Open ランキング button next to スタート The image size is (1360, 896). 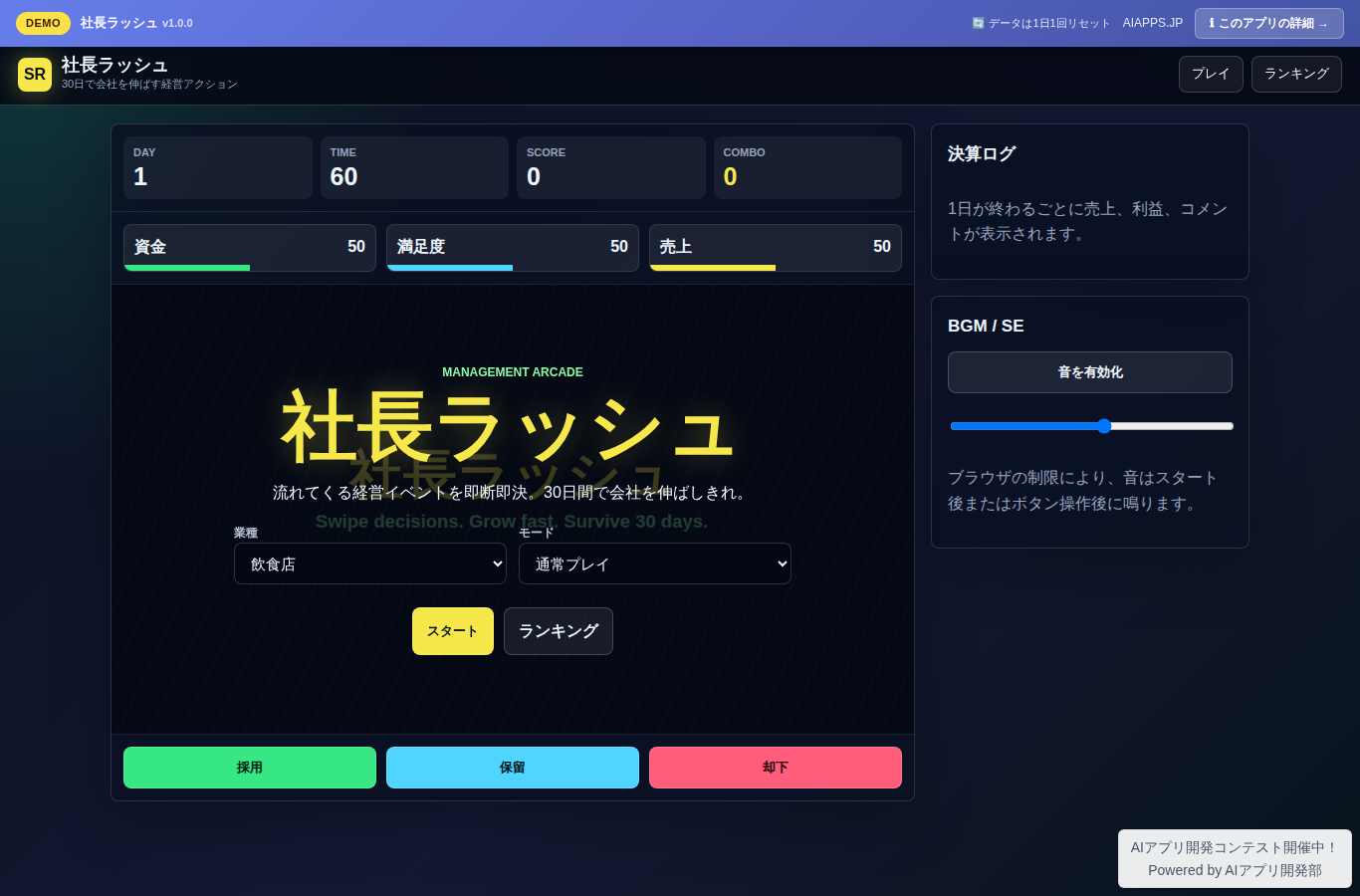coord(559,631)
